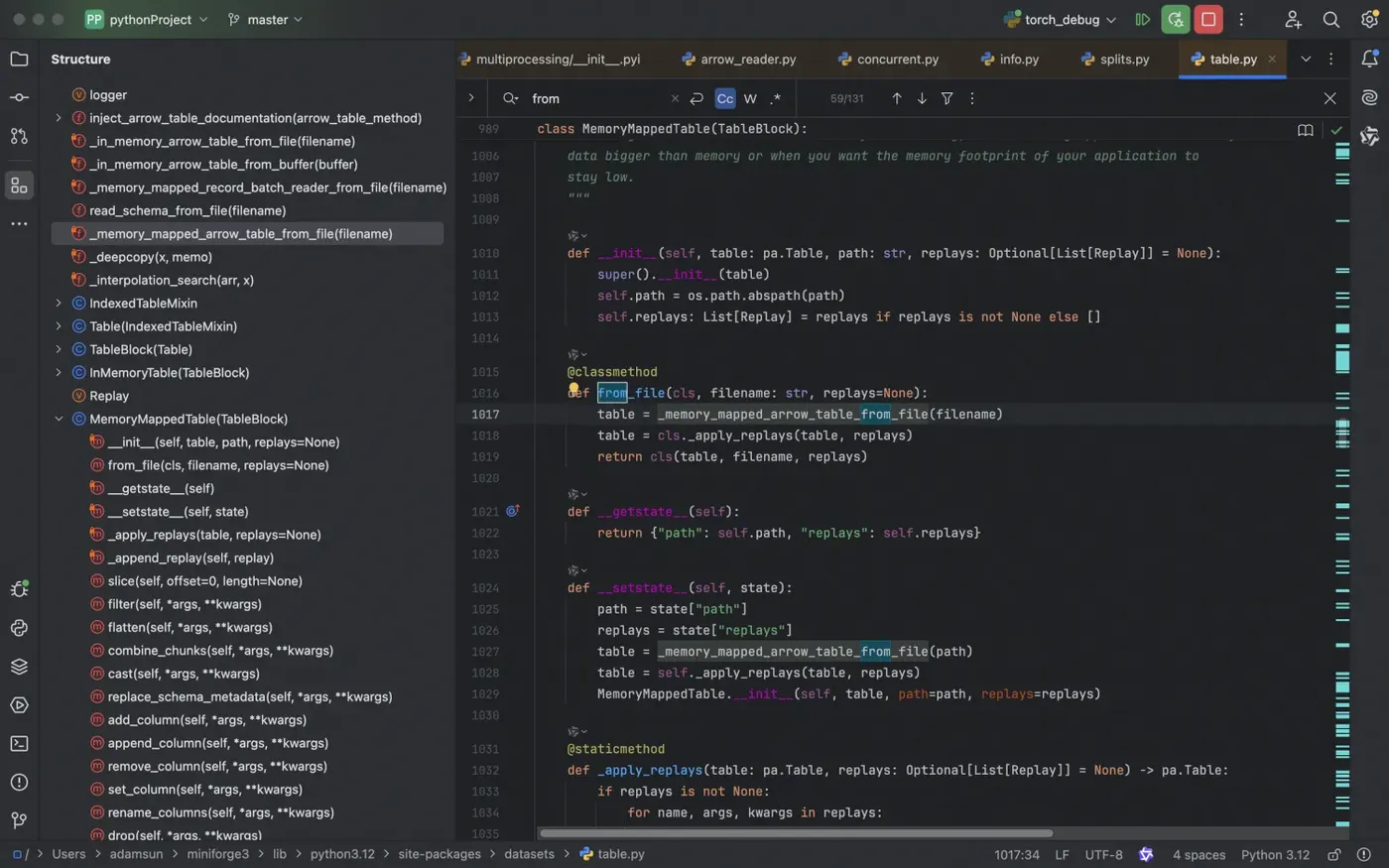Select from_file method in Structure tree
Viewport: 1389px width, 868px height.
tap(218, 465)
